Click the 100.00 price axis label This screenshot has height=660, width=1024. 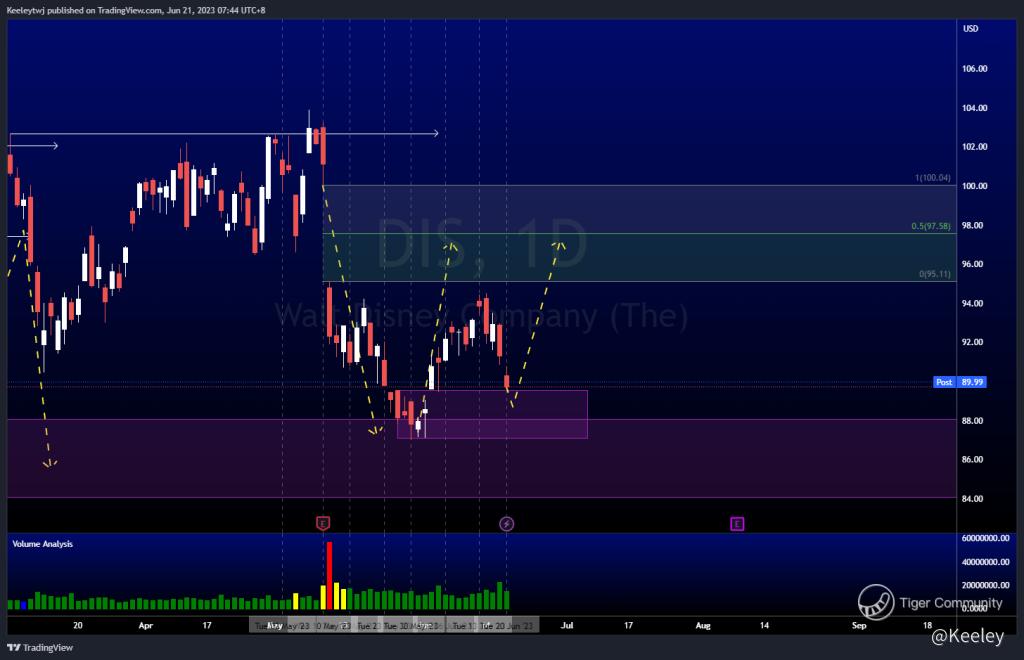click(x=974, y=186)
